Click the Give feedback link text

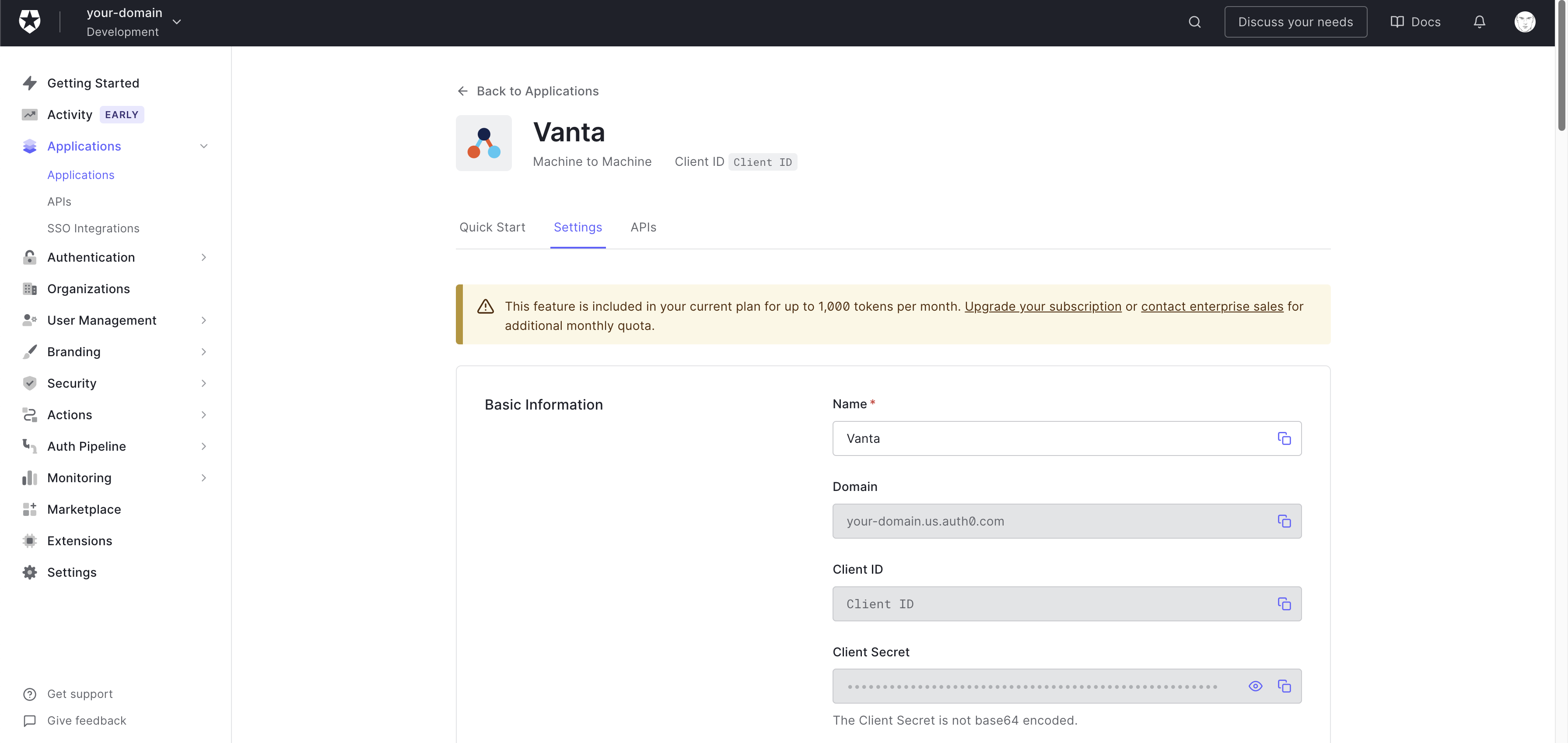pos(87,721)
